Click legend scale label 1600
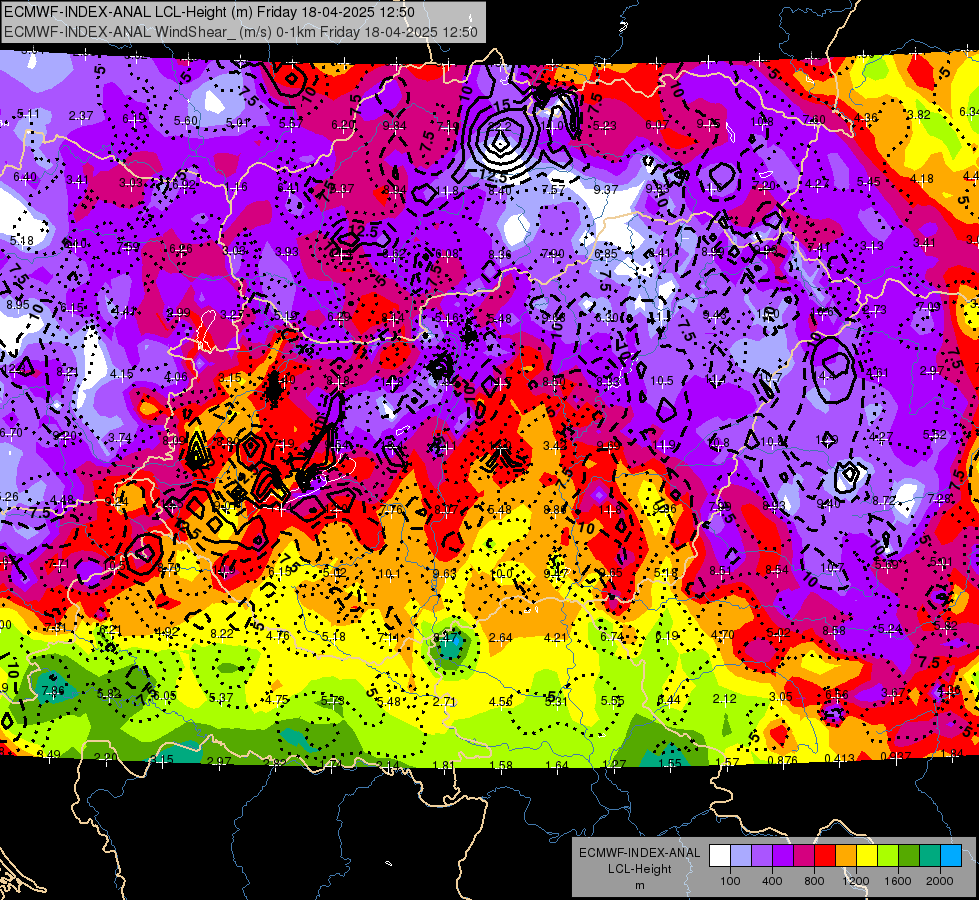Image resolution: width=979 pixels, height=900 pixels. click(898, 881)
